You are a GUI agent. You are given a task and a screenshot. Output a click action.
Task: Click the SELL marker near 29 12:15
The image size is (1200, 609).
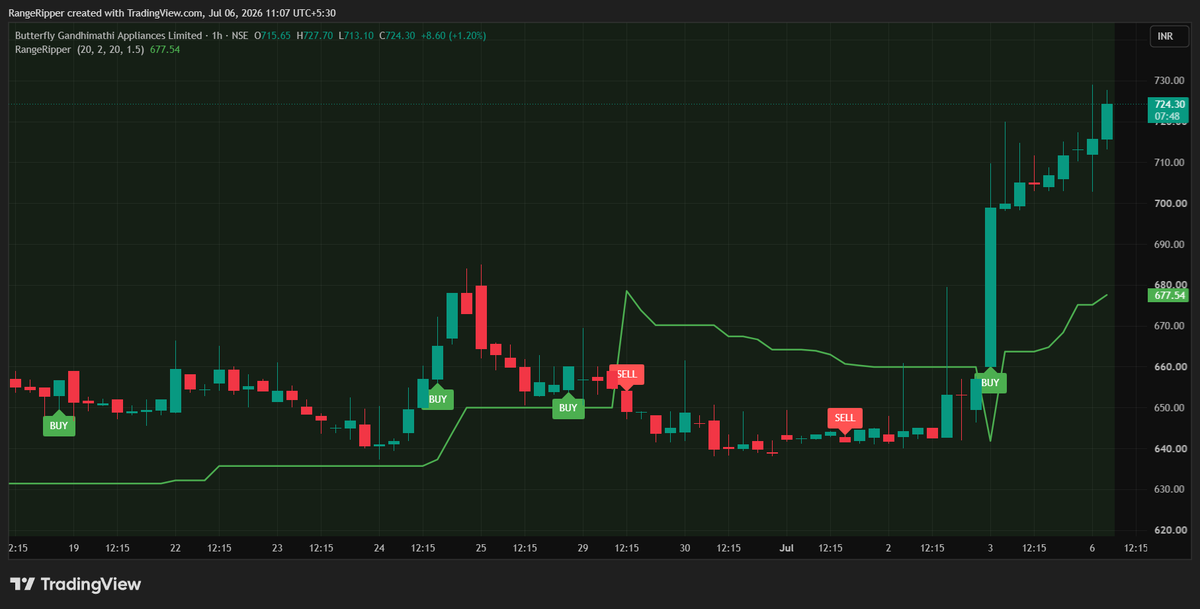(626, 374)
